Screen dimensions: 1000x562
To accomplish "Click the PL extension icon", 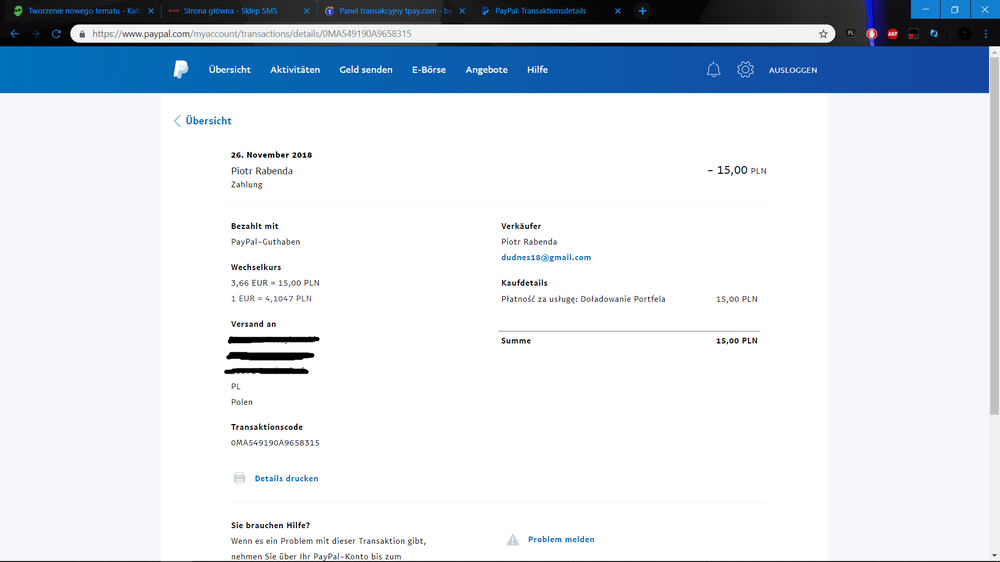I will click(851, 33).
